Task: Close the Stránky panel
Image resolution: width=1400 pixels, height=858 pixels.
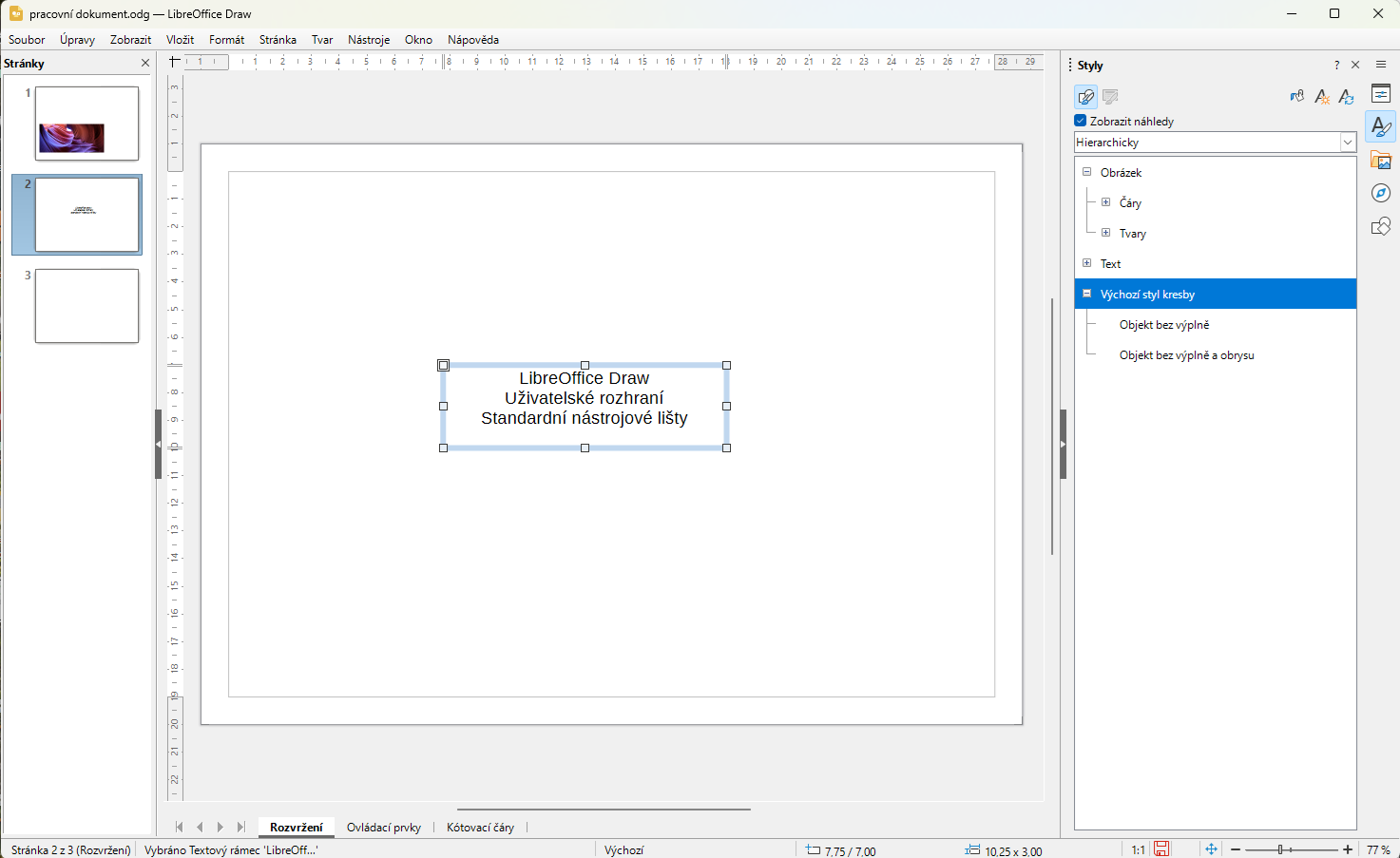Action: click(145, 64)
